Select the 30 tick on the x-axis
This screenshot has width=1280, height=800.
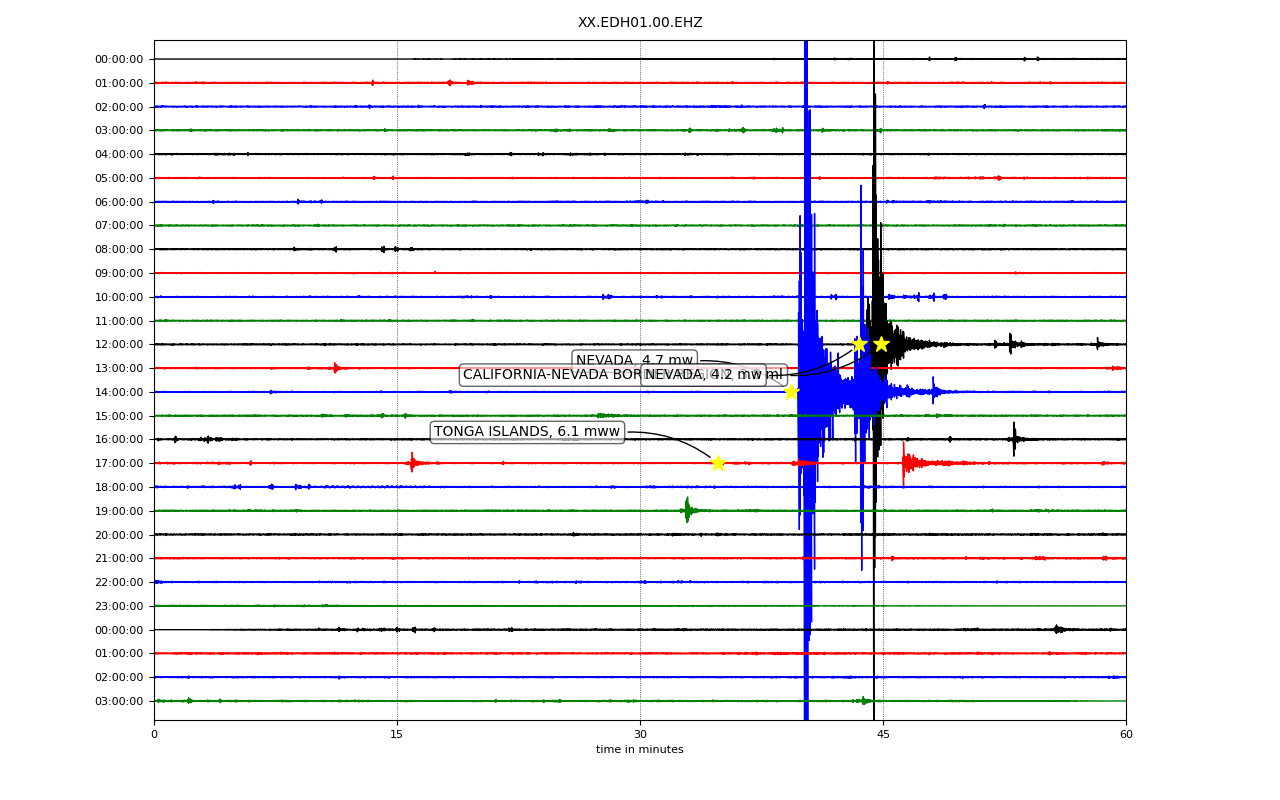(640, 735)
